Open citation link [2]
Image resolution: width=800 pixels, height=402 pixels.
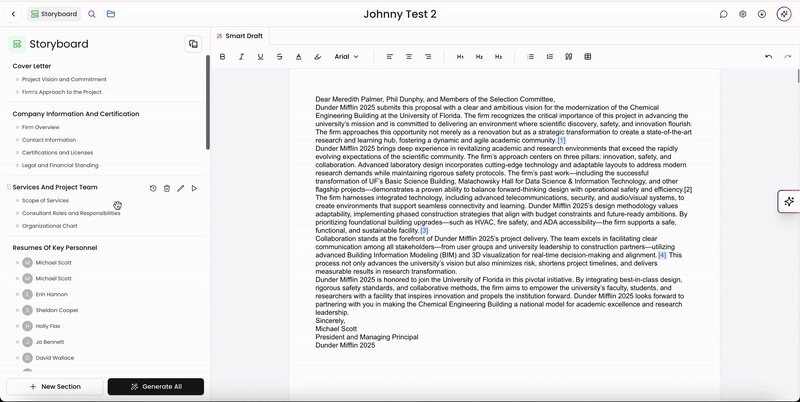pos(688,190)
